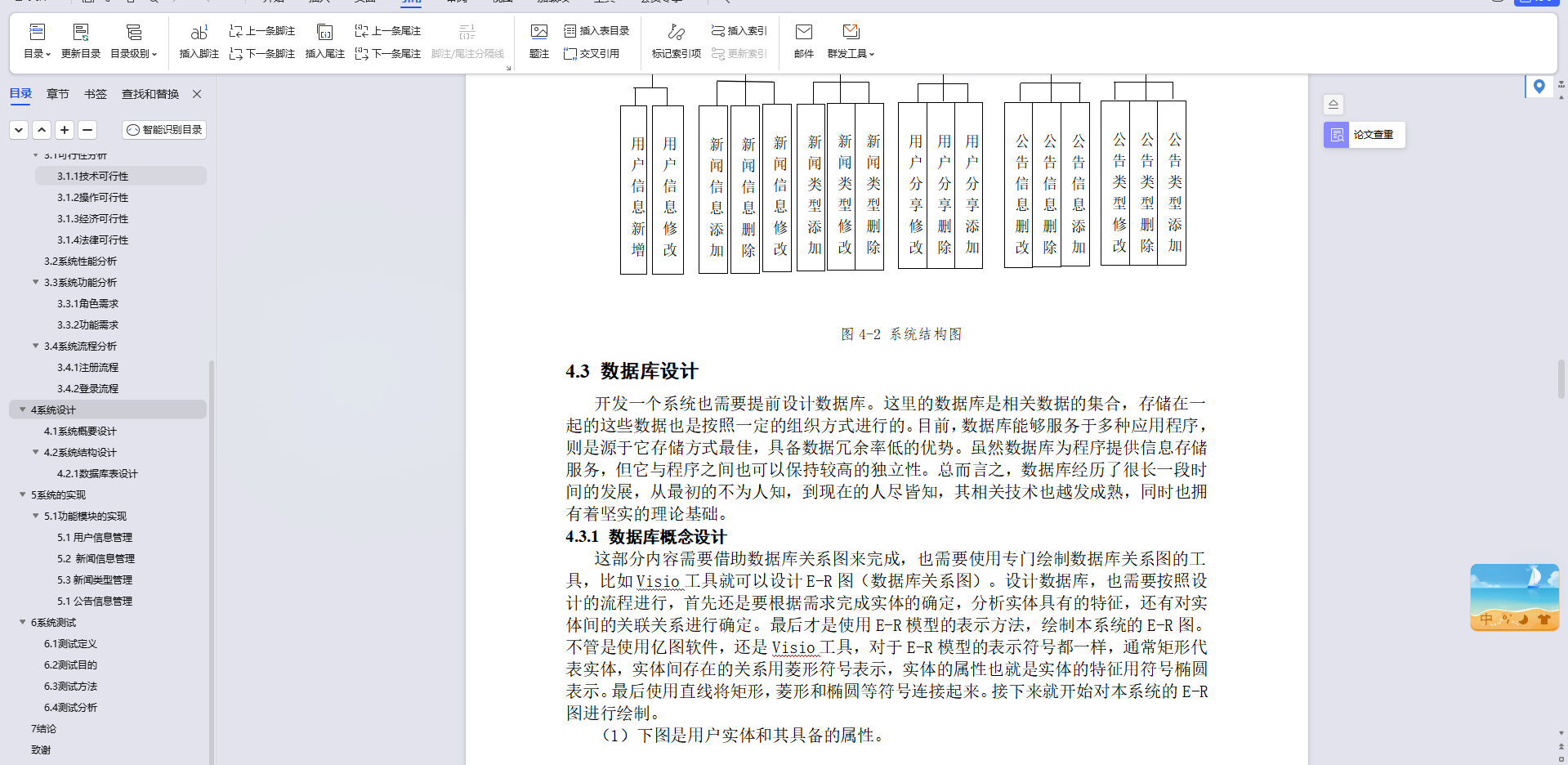
Task: Collapse the 3.4系统流程分析 node
Action: tap(35, 346)
